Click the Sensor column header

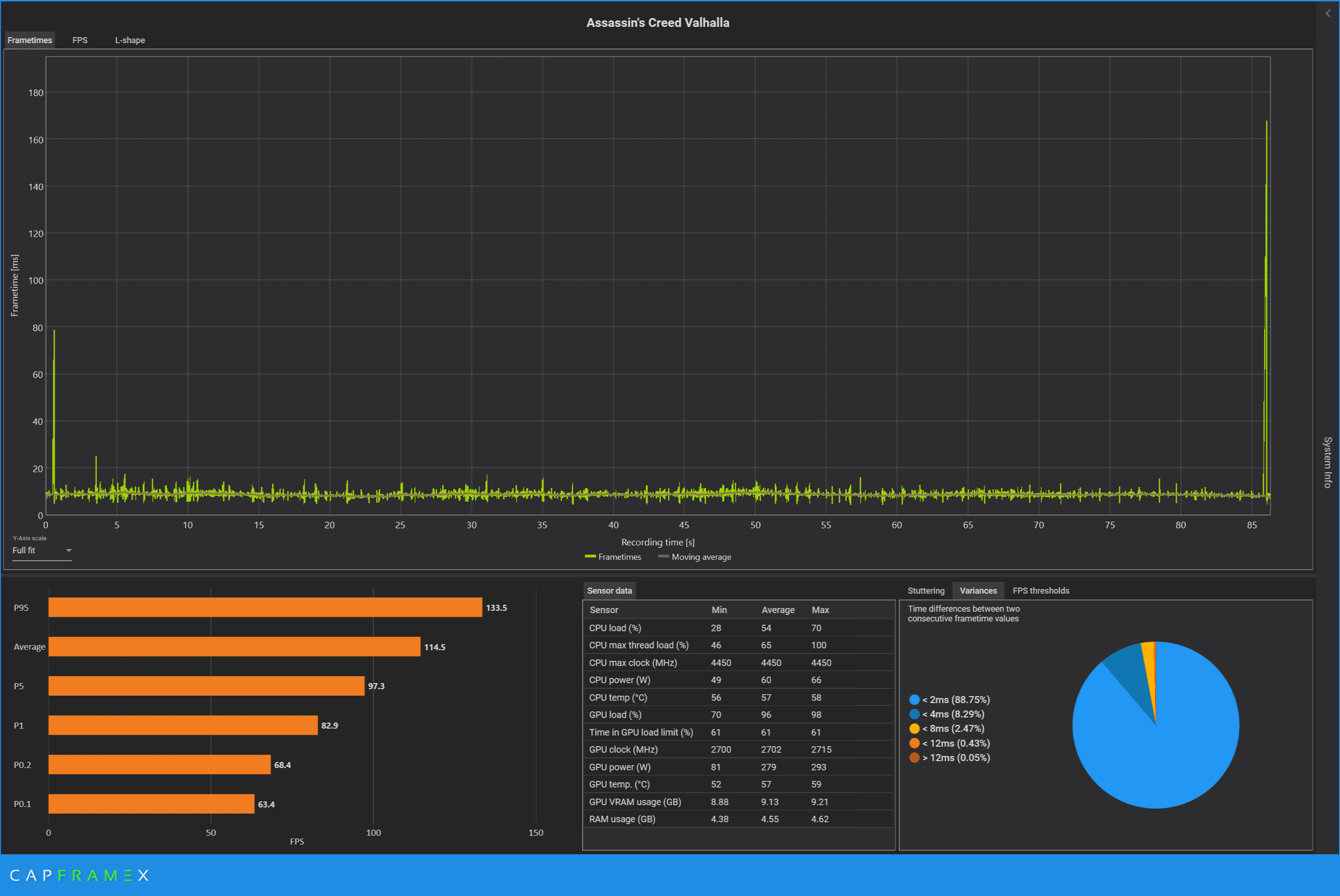(603, 610)
